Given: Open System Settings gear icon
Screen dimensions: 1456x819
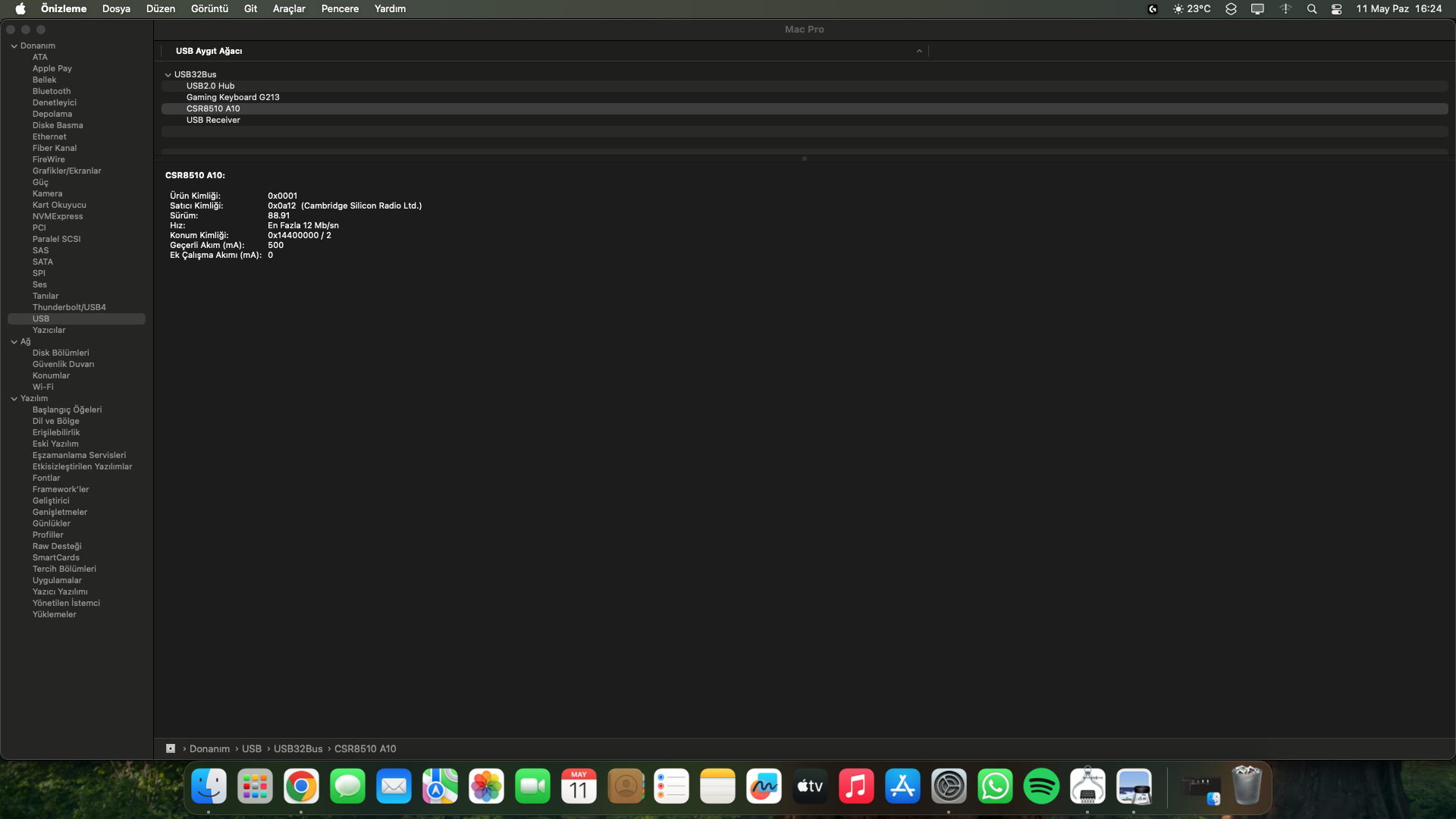Looking at the screenshot, I should click(948, 786).
